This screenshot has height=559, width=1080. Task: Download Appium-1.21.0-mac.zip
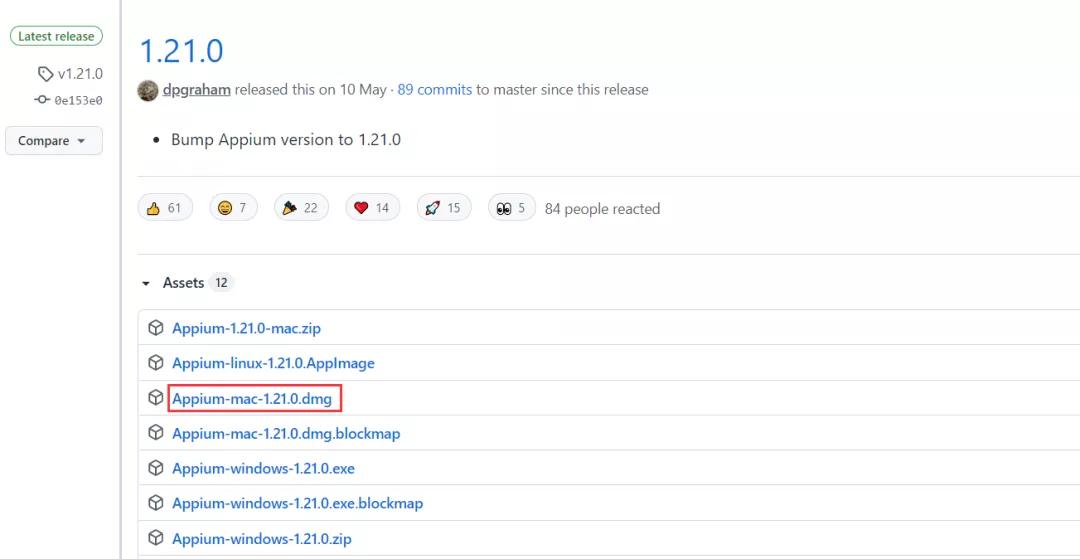(247, 328)
